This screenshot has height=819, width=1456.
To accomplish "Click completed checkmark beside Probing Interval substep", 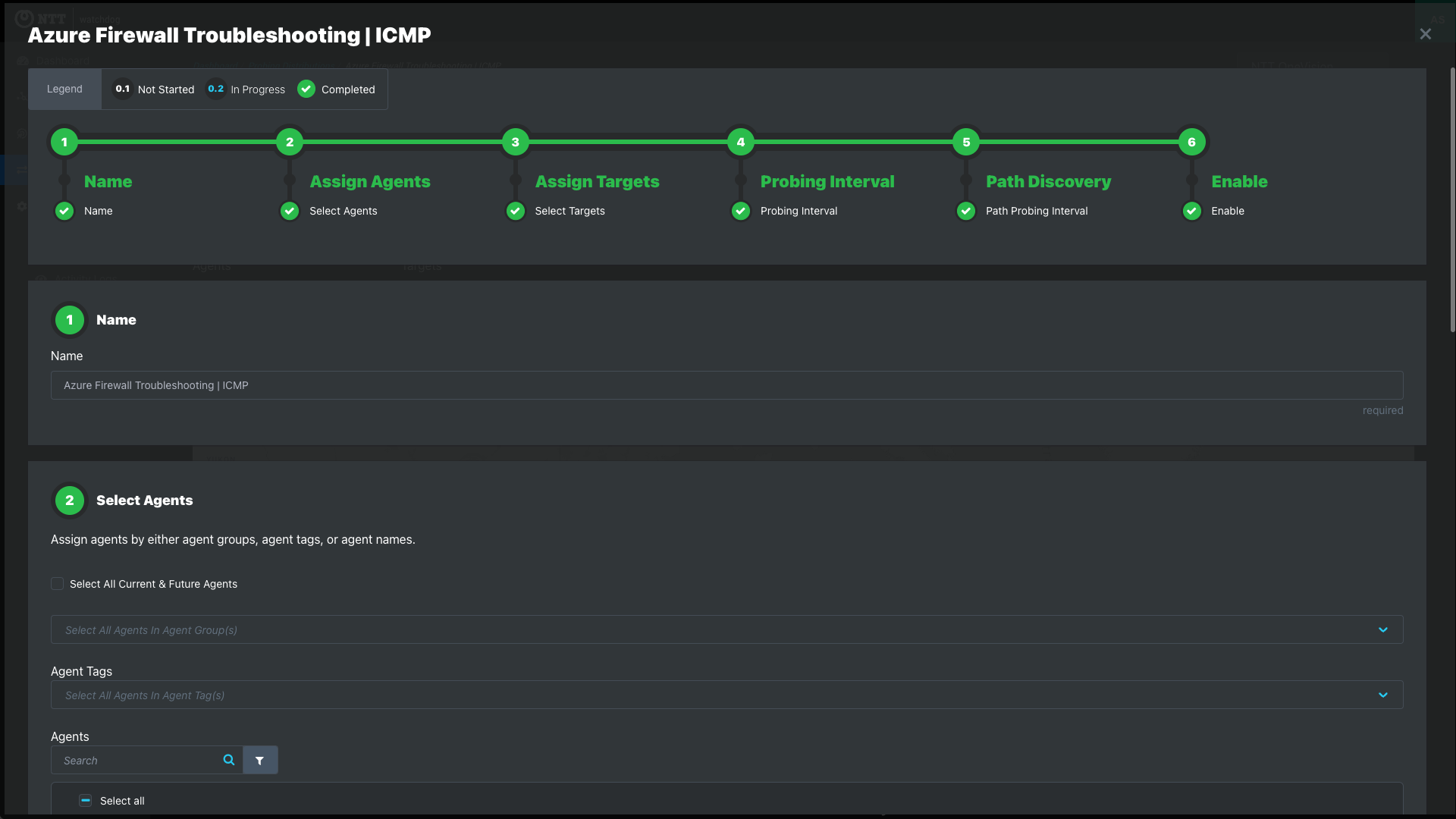I will pyautogui.click(x=741, y=211).
